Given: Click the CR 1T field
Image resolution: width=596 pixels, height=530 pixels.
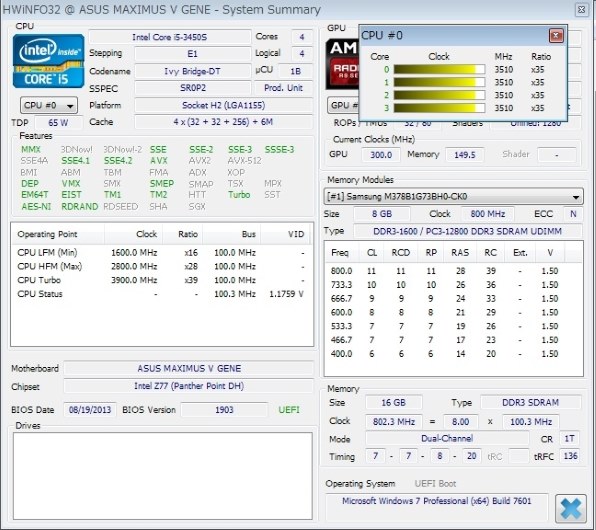Looking at the screenshot, I should (x=569, y=439).
